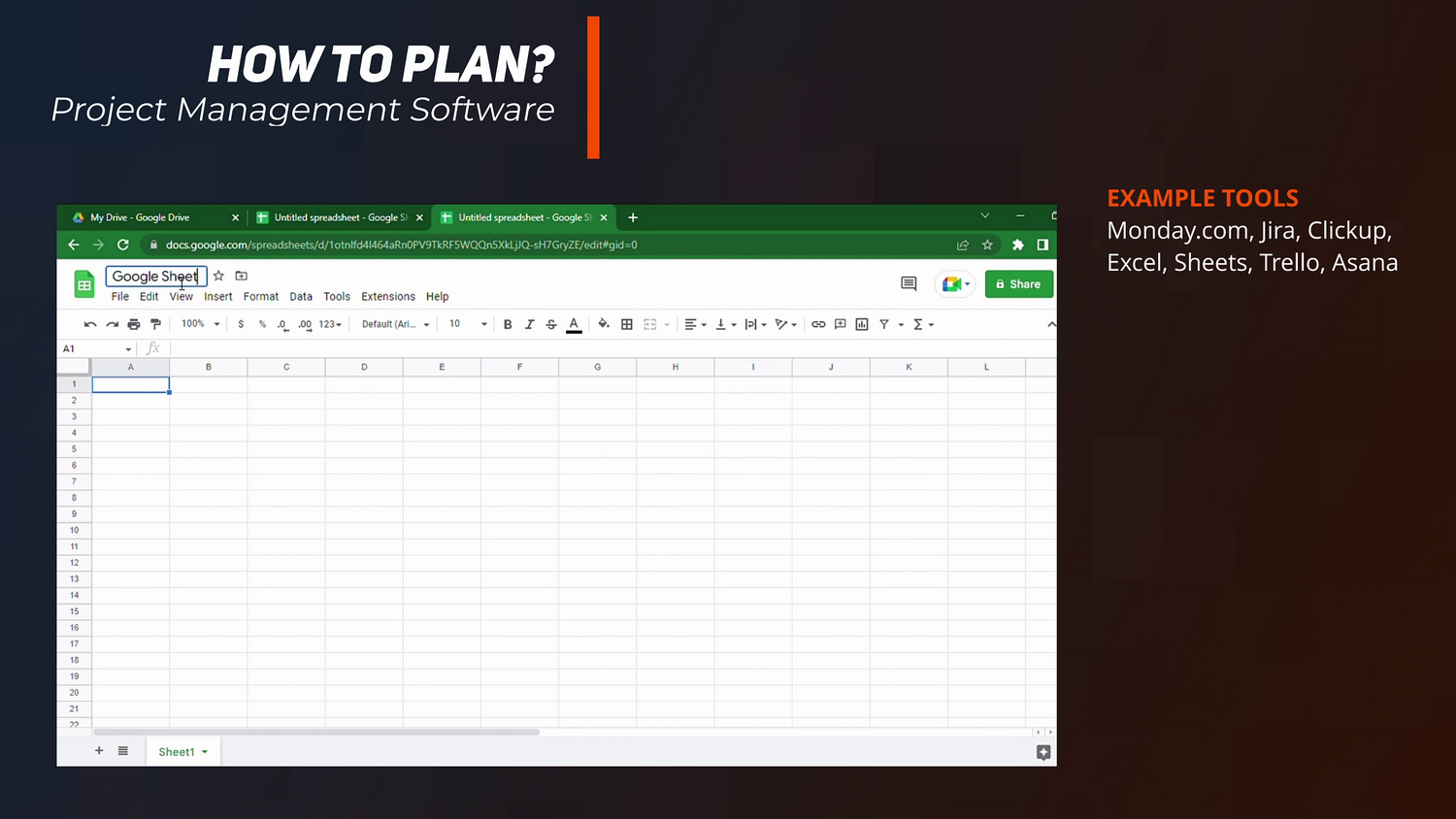Print the spreadsheet
1456x819 pixels.
pos(134,324)
